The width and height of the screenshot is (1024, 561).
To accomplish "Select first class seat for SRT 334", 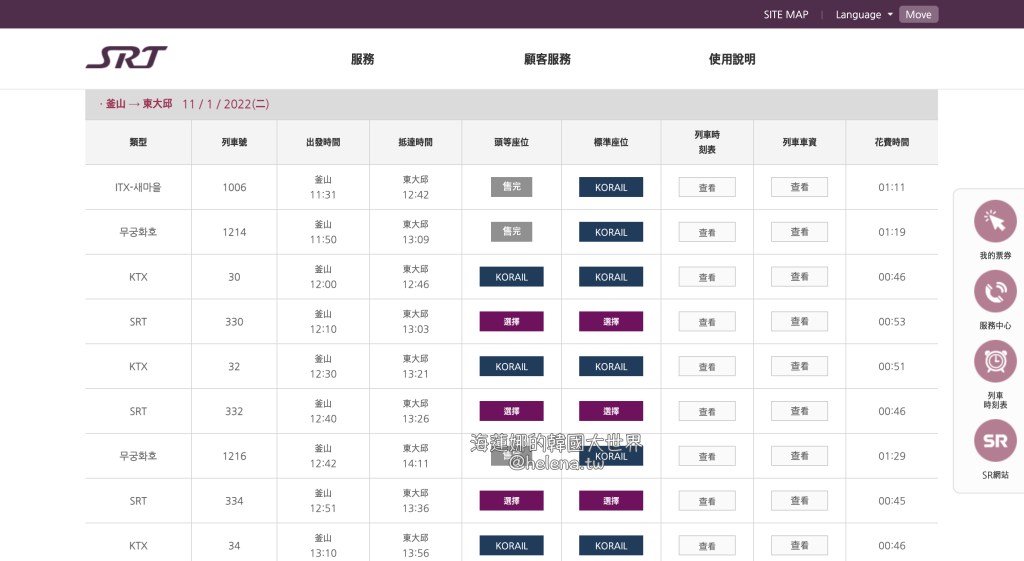I will pyautogui.click(x=511, y=501).
